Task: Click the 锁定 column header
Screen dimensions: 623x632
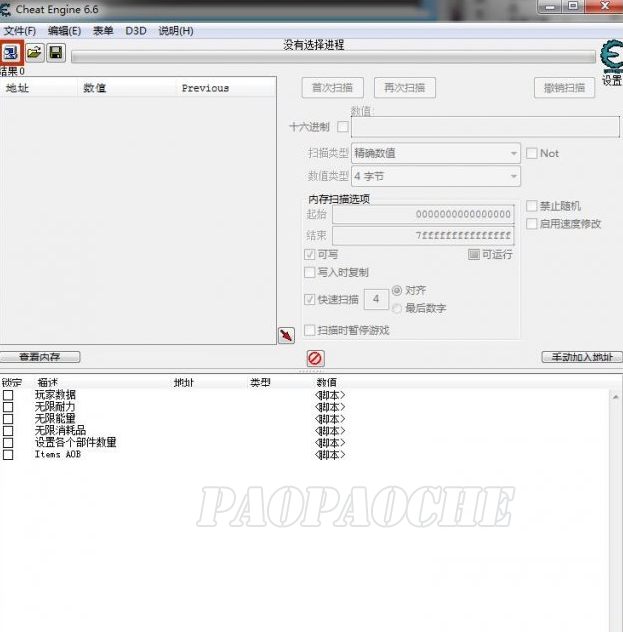Action: (x=12, y=382)
